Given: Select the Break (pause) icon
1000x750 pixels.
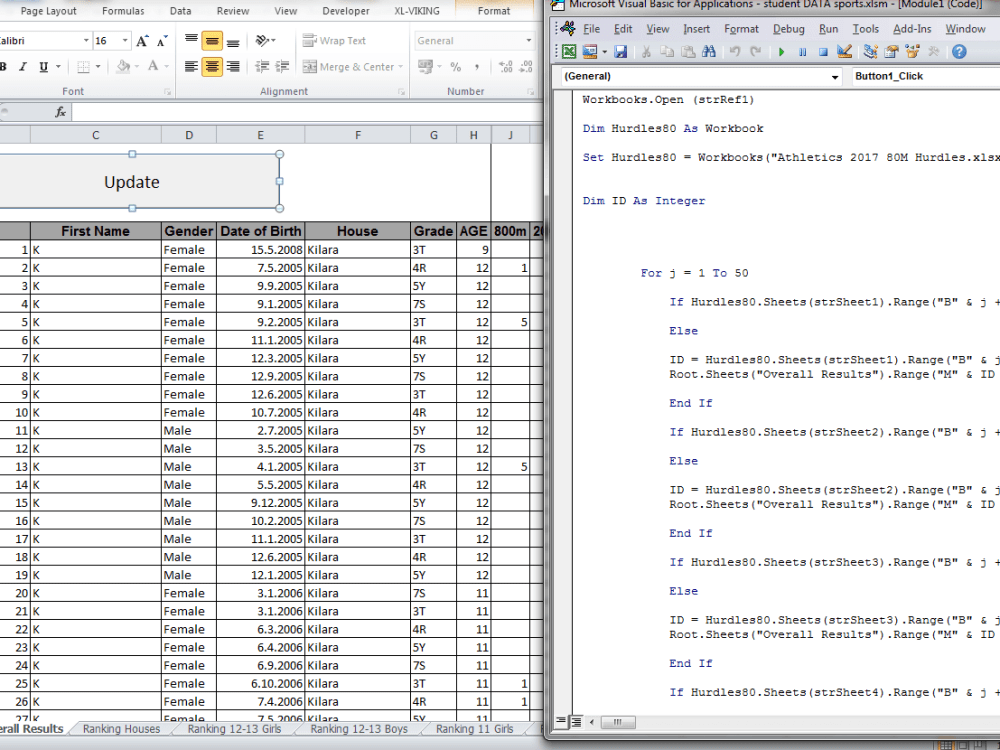Looking at the screenshot, I should [803, 53].
